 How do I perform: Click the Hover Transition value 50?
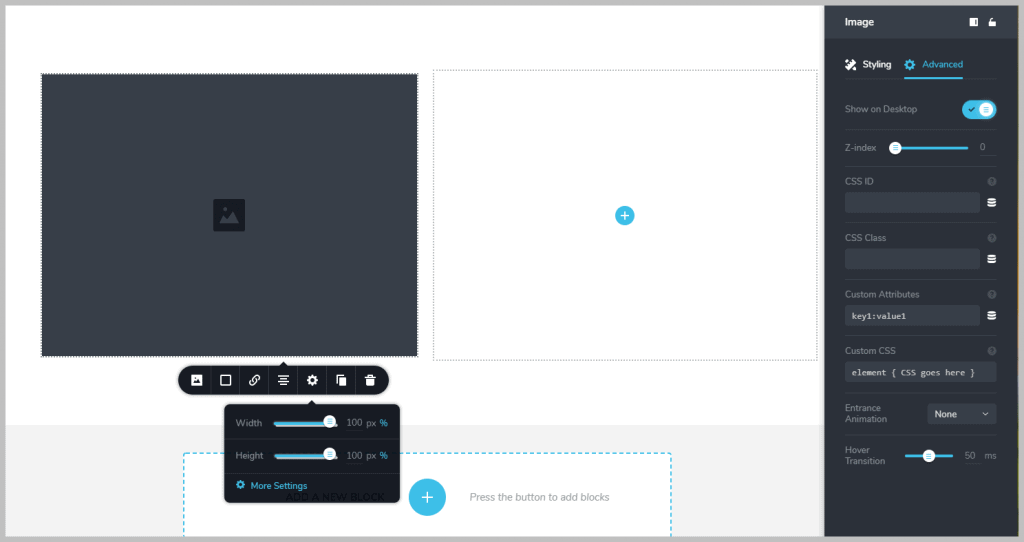(970, 456)
